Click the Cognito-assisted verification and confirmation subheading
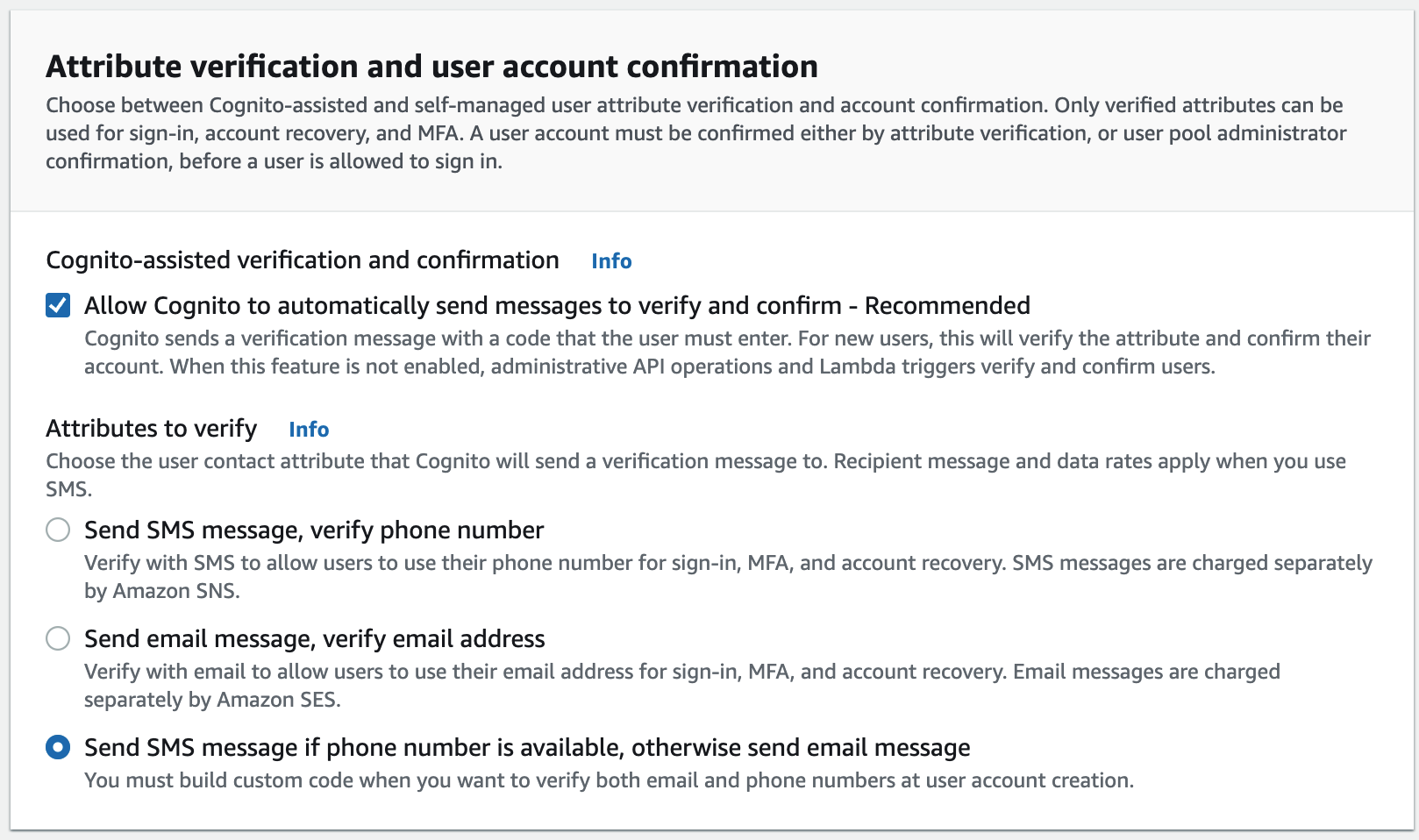 (x=303, y=260)
